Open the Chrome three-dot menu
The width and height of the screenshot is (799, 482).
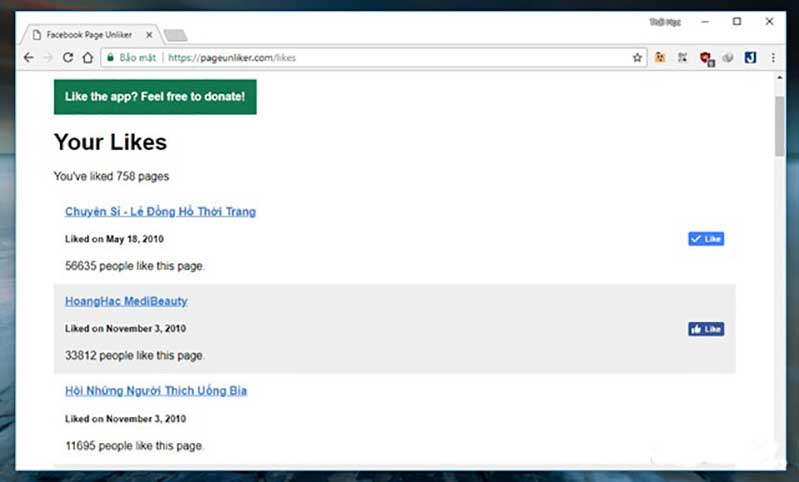773,58
